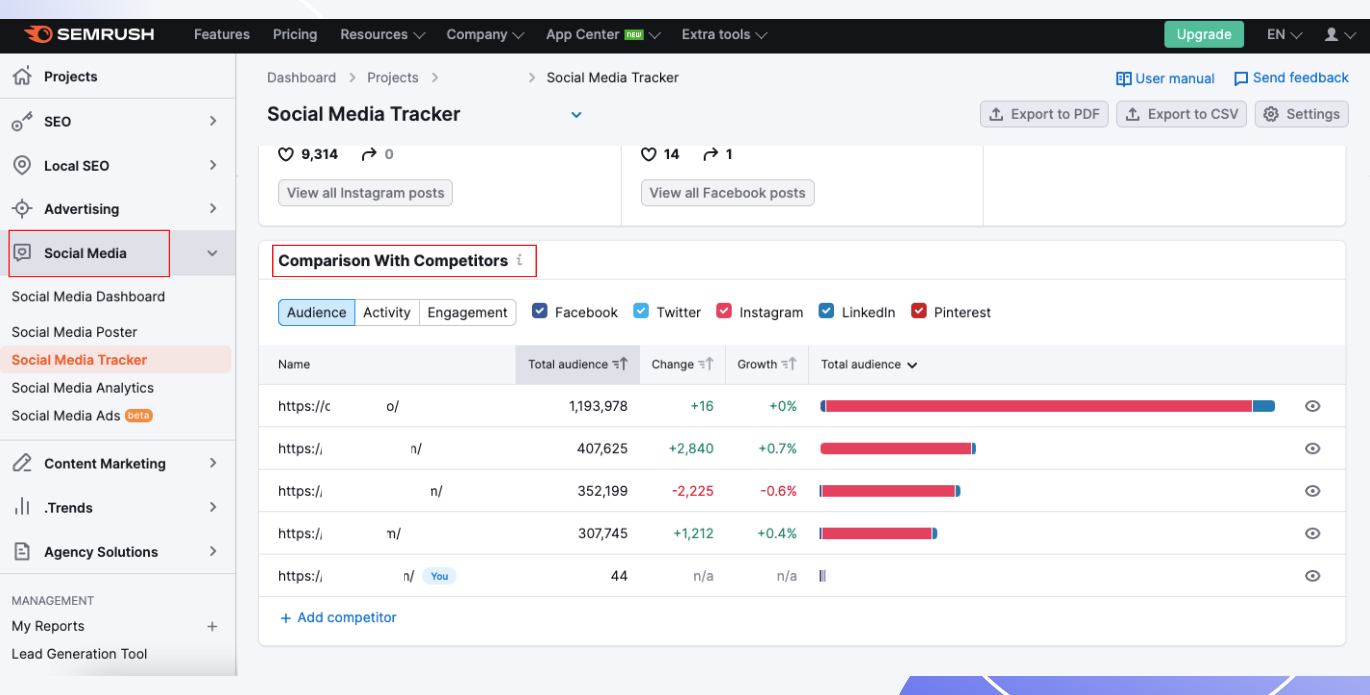Toggle the Facebook checkbox
The height and width of the screenshot is (695, 1370).
540,311
